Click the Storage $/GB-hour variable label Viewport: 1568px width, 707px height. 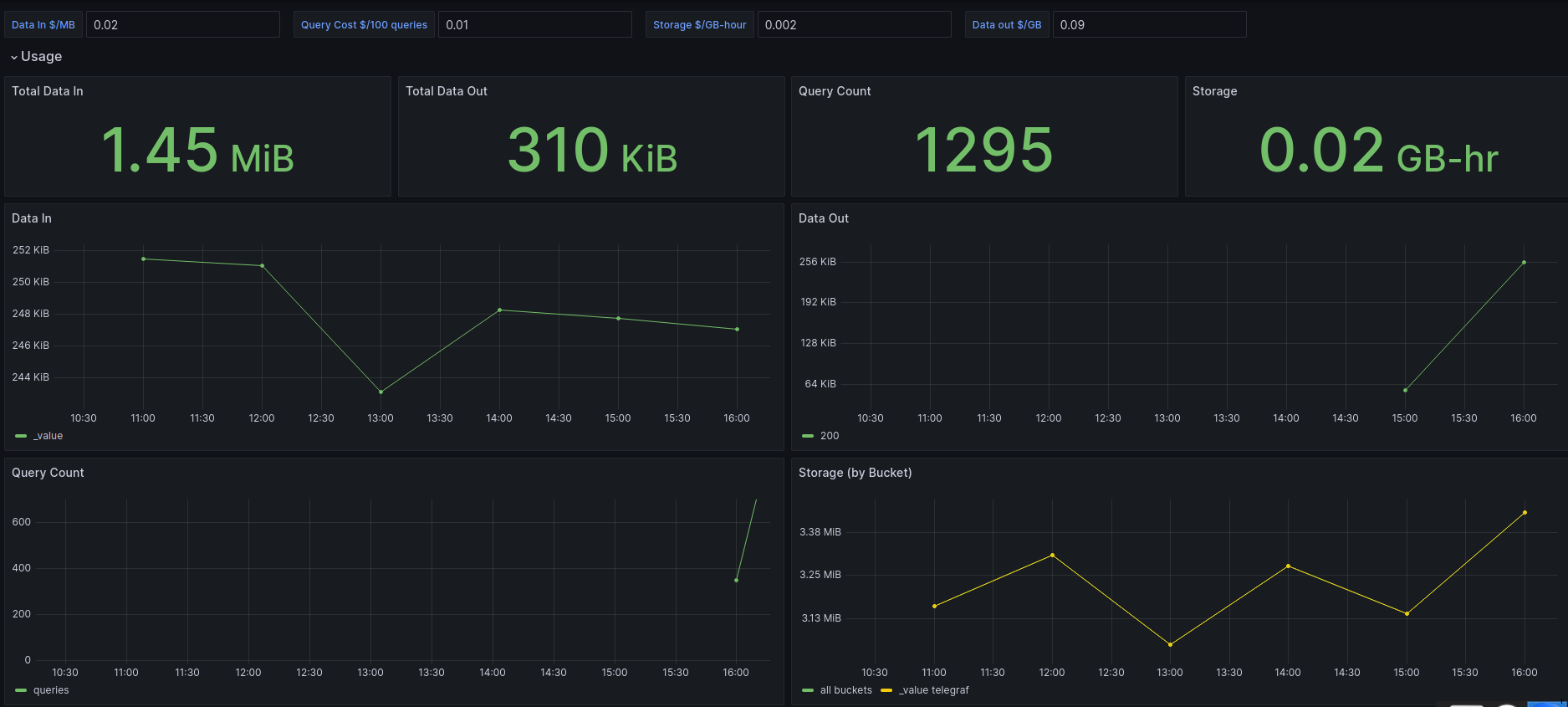[x=700, y=24]
